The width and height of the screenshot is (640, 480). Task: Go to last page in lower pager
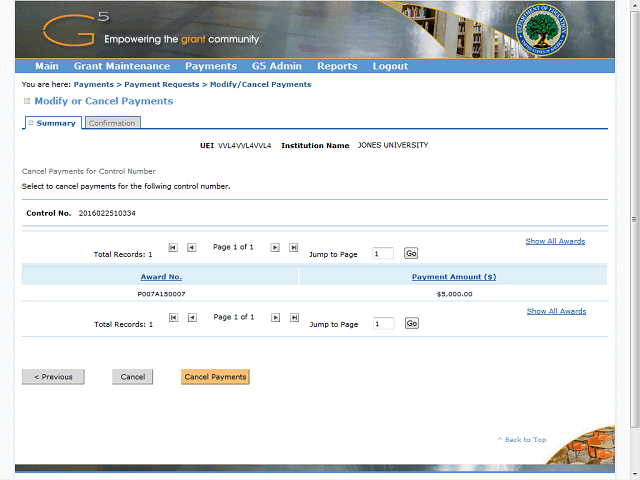pyautogui.click(x=294, y=318)
